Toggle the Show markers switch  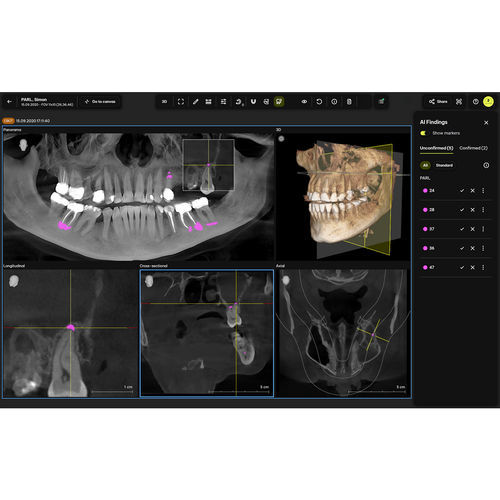click(x=423, y=133)
